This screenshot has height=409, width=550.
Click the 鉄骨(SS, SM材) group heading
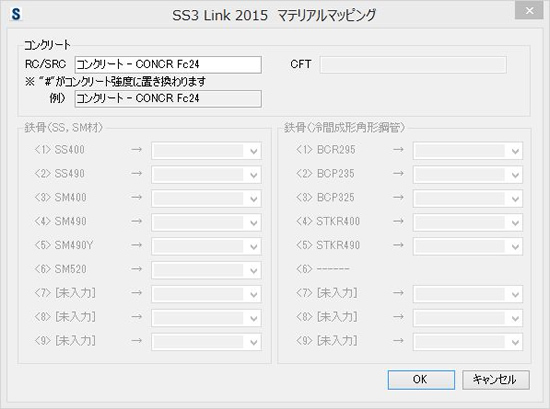coord(63,127)
